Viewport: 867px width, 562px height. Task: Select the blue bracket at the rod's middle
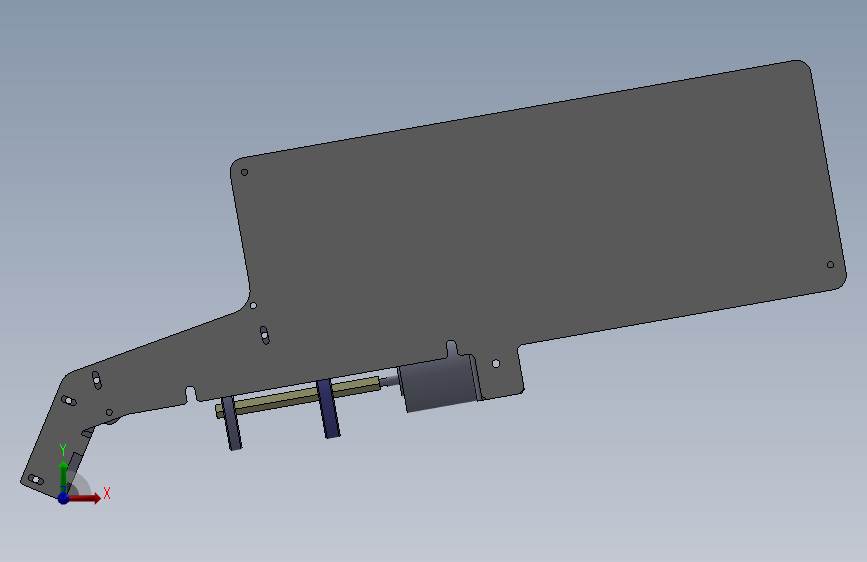tap(328, 409)
